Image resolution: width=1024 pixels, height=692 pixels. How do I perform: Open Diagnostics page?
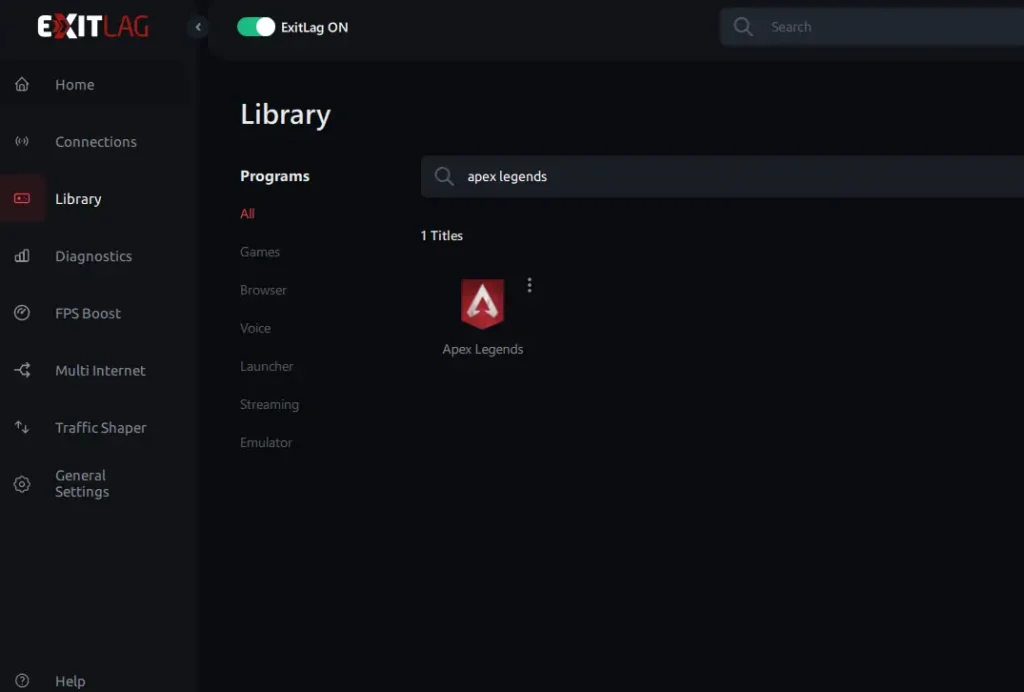93,256
